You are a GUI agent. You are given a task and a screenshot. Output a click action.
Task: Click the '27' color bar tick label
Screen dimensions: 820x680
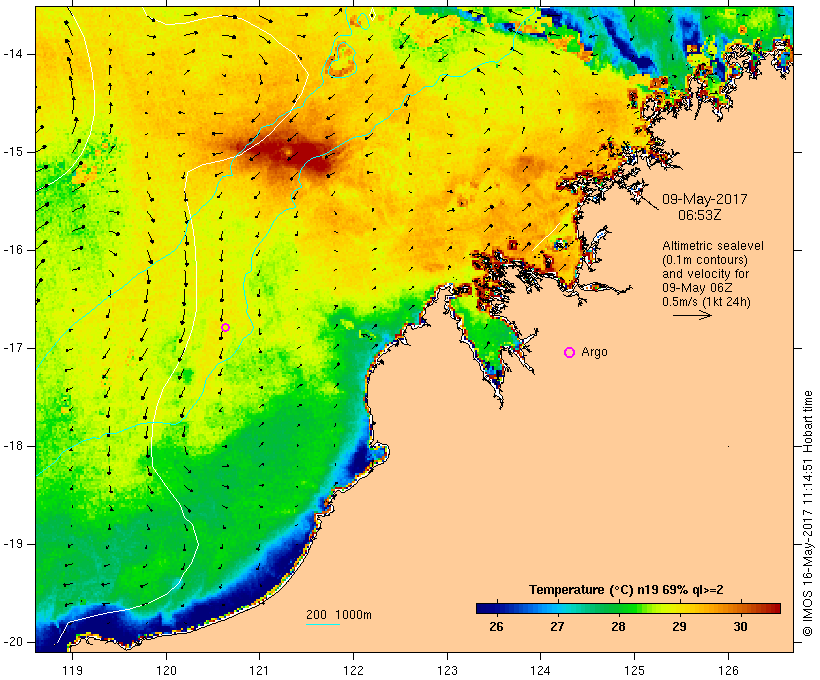pos(557,627)
